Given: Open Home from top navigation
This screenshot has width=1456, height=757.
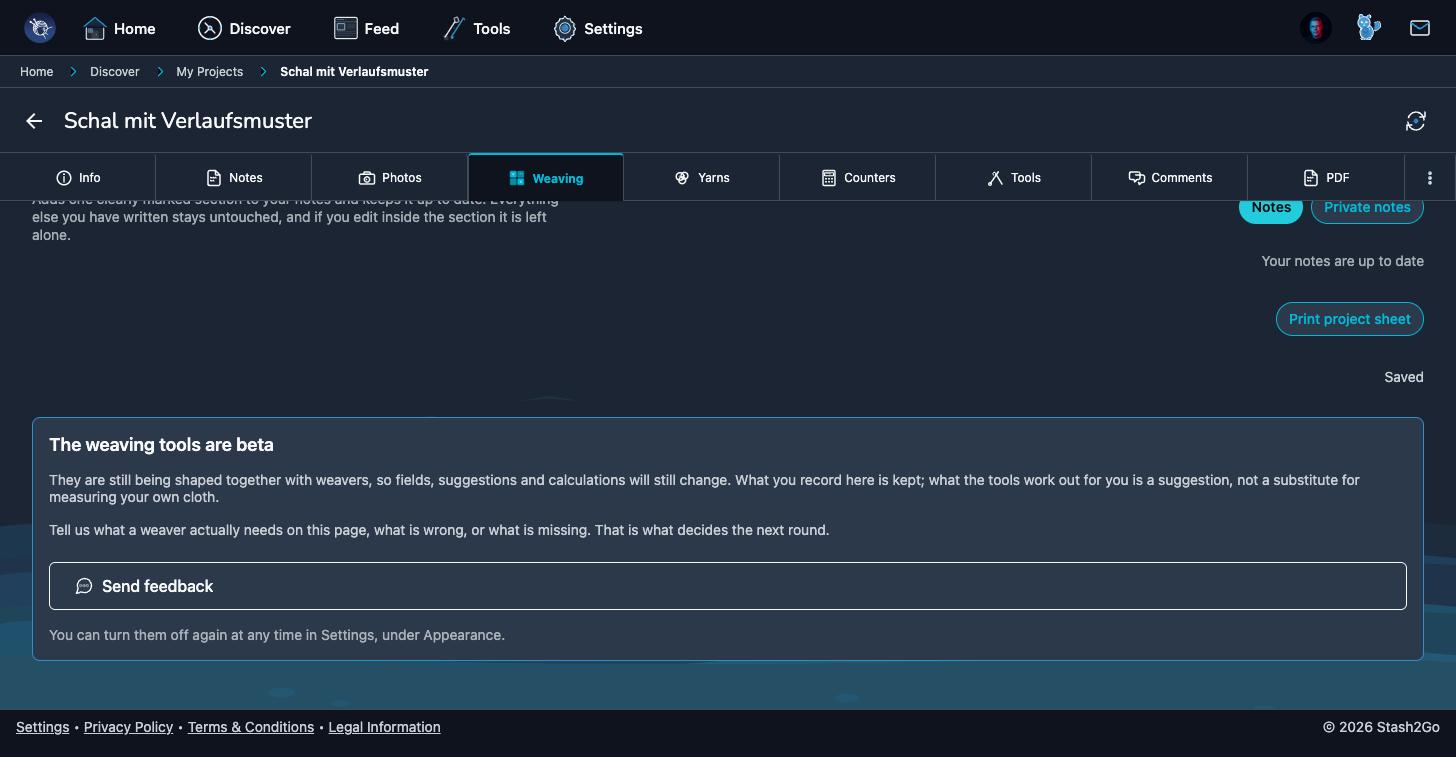Looking at the screenshot, I should [x=119, y=28].
